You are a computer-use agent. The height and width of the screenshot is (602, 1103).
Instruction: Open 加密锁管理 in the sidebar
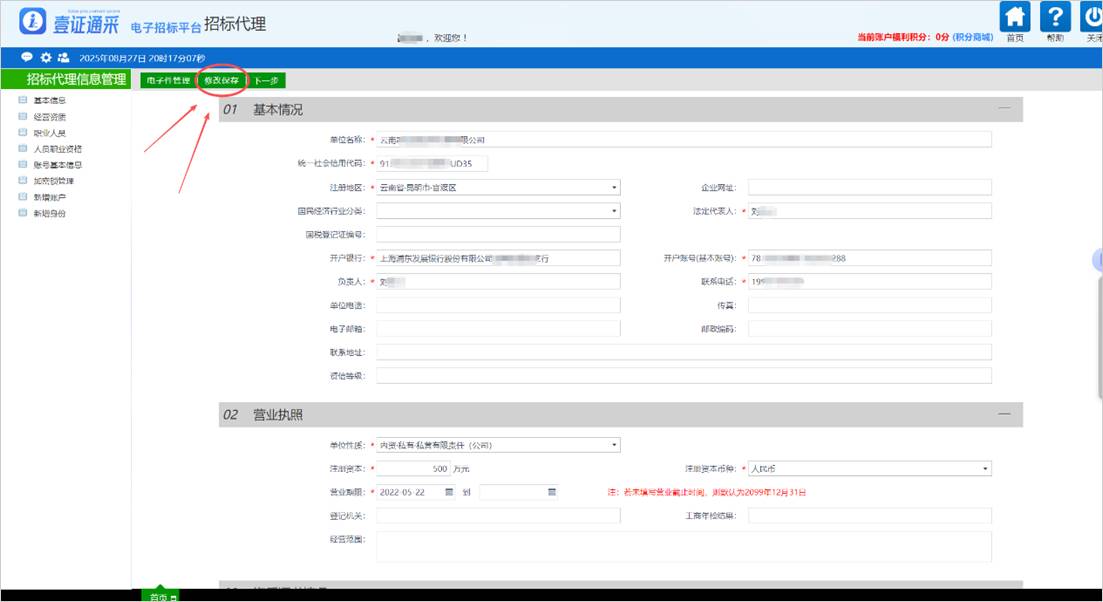click(x=53, y=181)
